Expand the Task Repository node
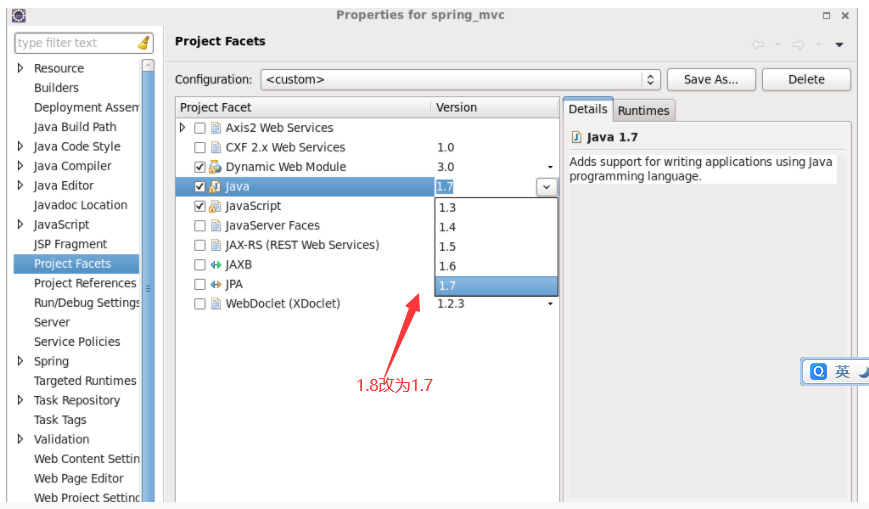 click(21, 400)
